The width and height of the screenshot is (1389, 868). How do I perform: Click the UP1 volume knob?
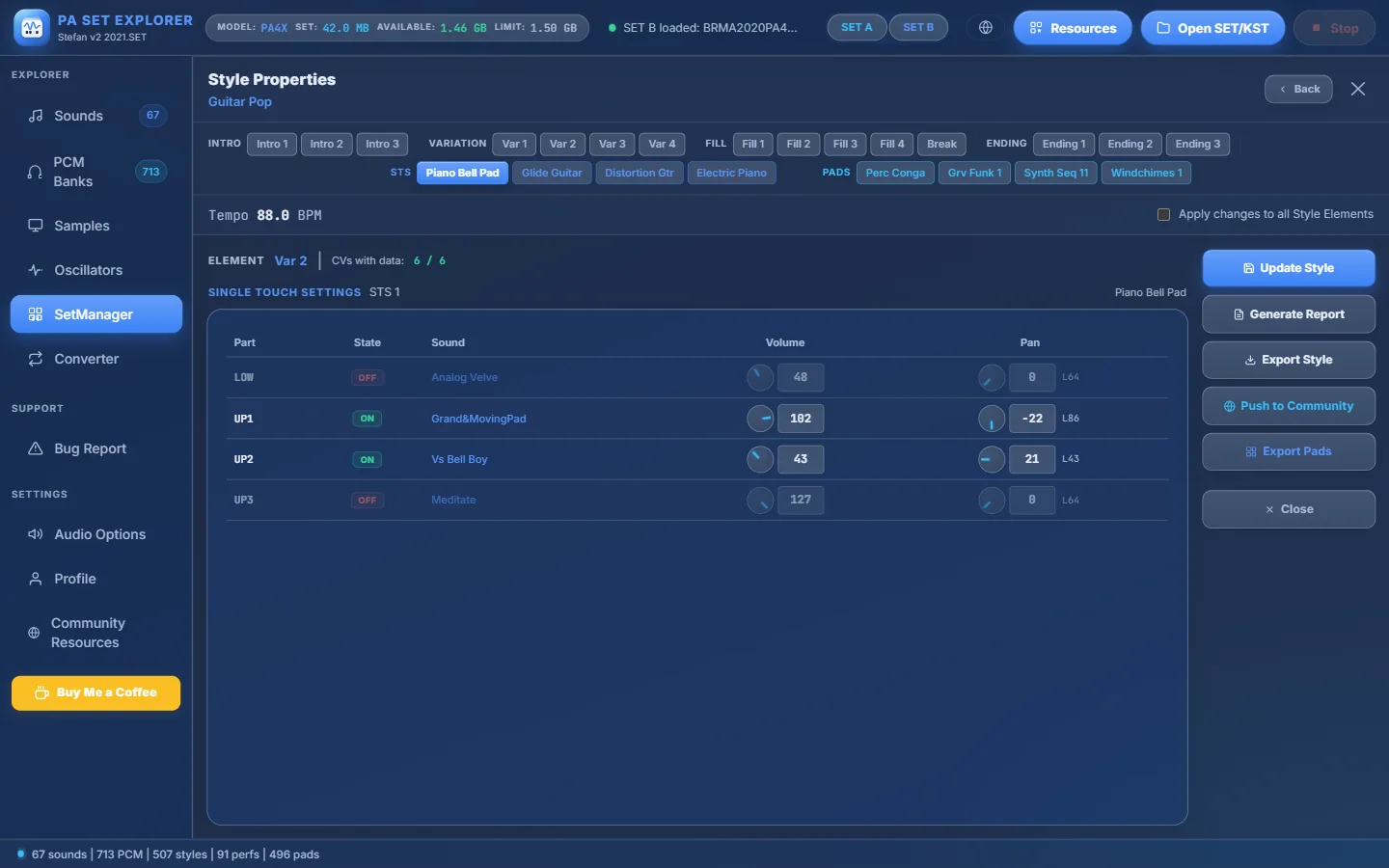tap(760, 419)
